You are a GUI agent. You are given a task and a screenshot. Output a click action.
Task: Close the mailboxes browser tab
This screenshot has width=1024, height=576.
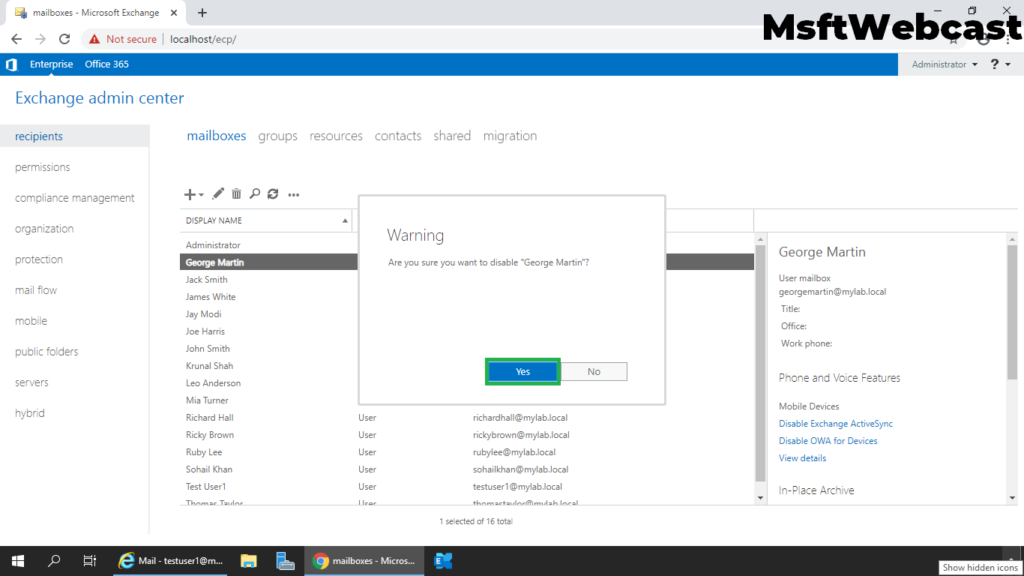point(174,12)
